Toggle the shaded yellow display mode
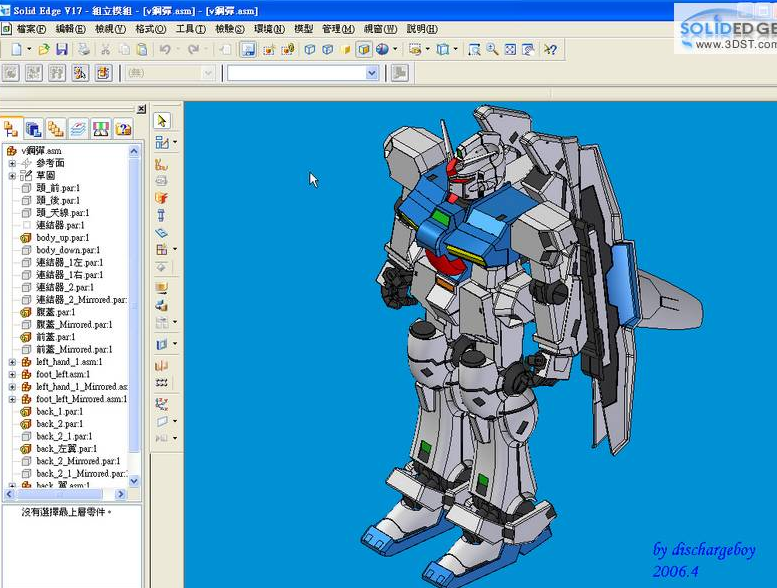Image resolution: width=777 pixels, height=588 pixels. point(345,49)
